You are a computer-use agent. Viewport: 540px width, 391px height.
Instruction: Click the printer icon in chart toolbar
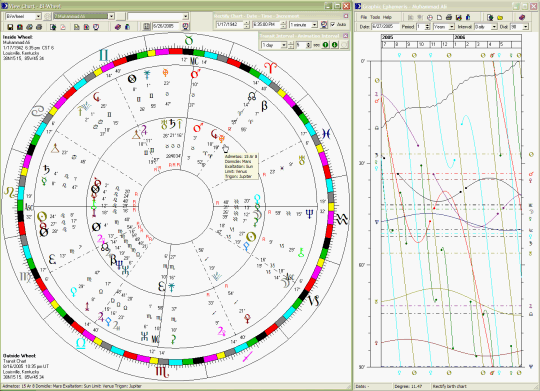(39, 27)
